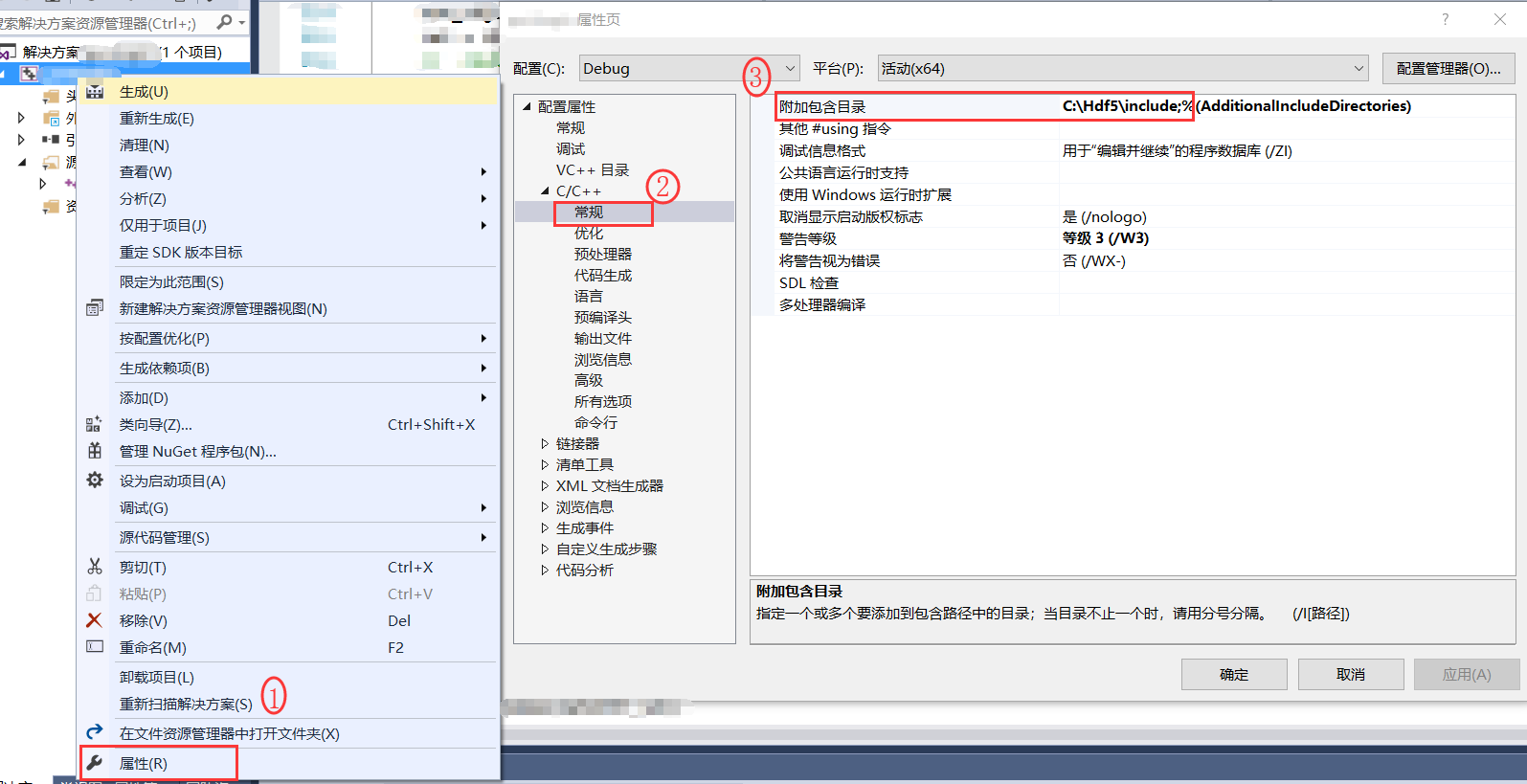Screen dimensions: 1527x784
Task: Select 常规 directly under 配置属性
Action: click(x=571, y=127)
